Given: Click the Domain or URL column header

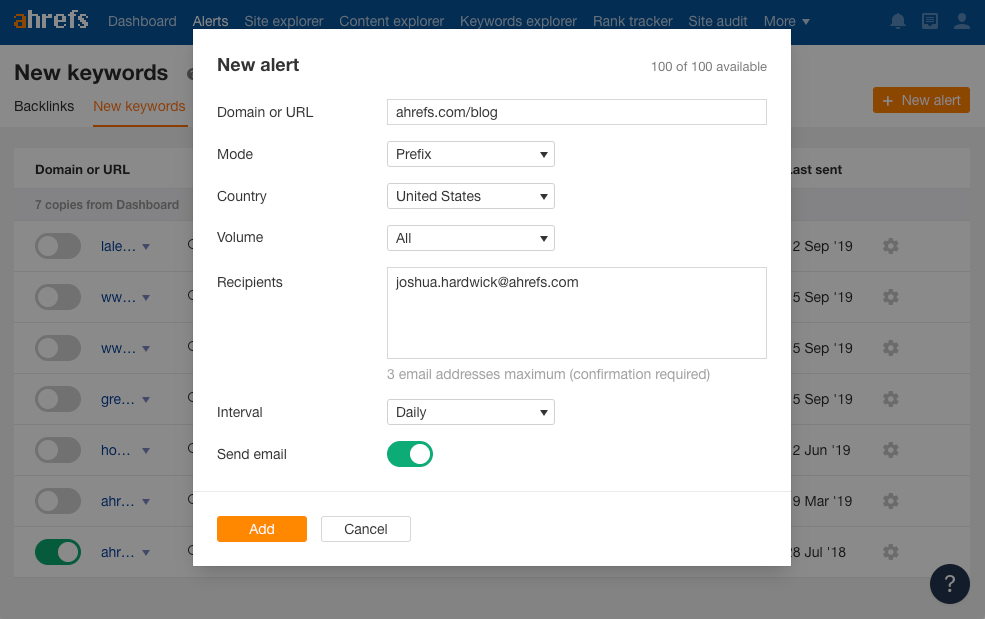Looking at the screenshot, I should pos(82,170).
